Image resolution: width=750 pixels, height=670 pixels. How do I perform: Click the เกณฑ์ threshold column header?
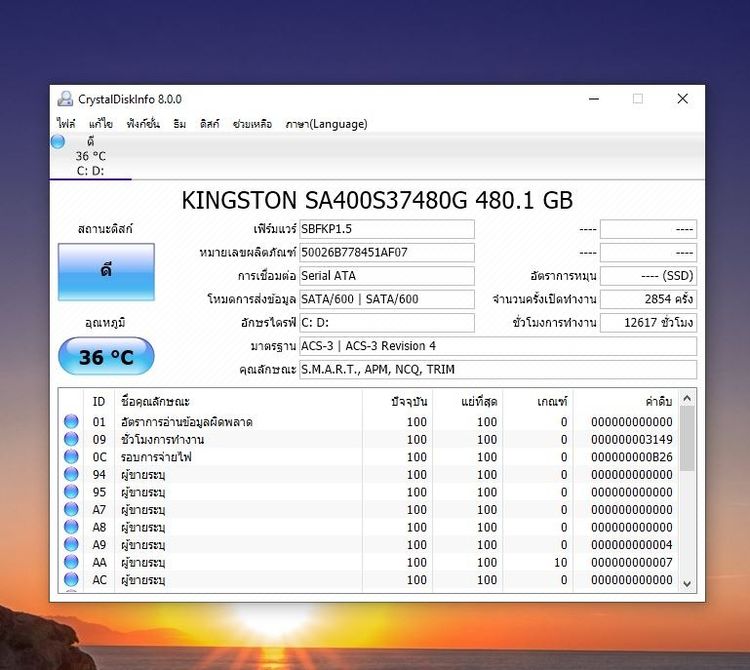pyautogui.click(x=538, y=402)
